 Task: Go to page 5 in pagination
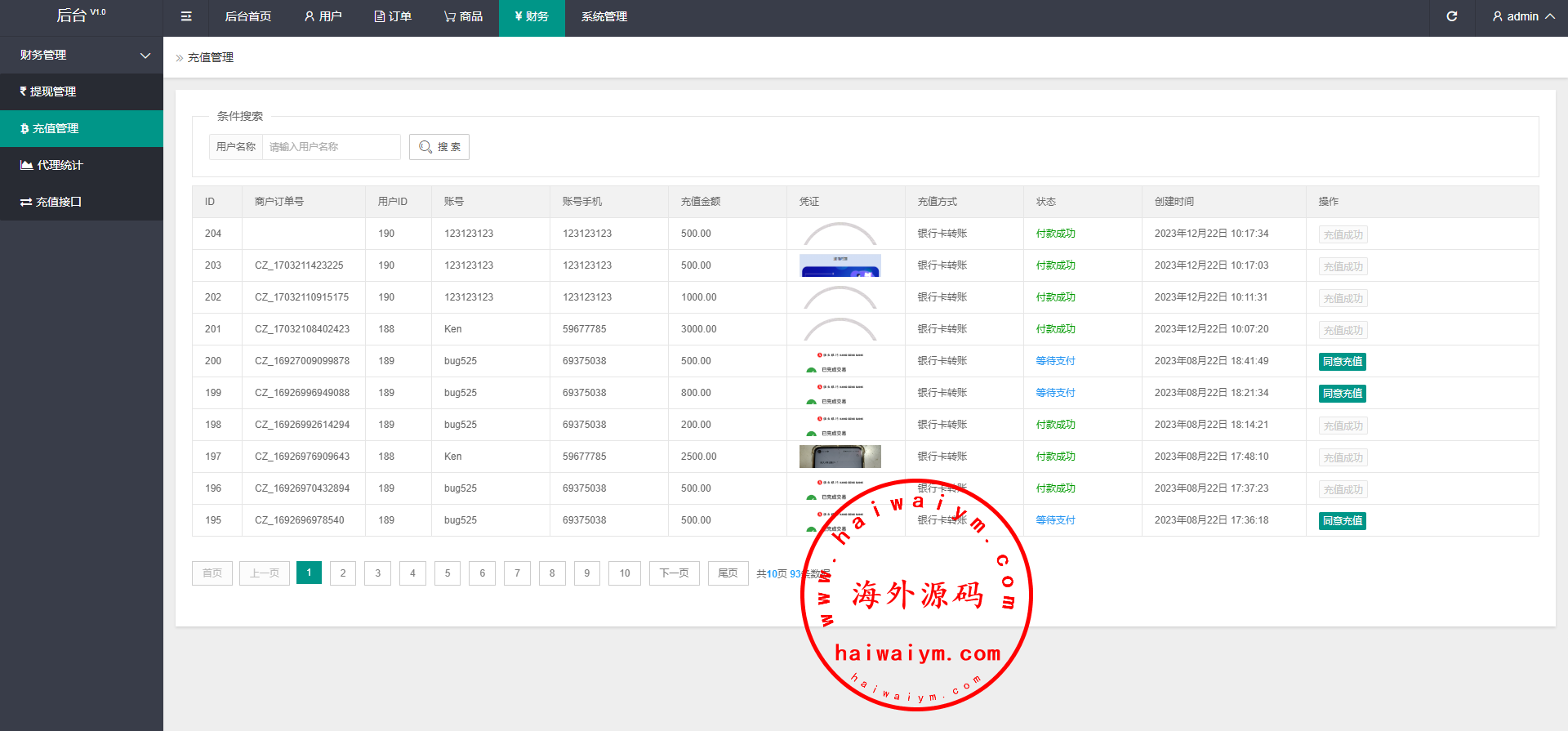448,573
